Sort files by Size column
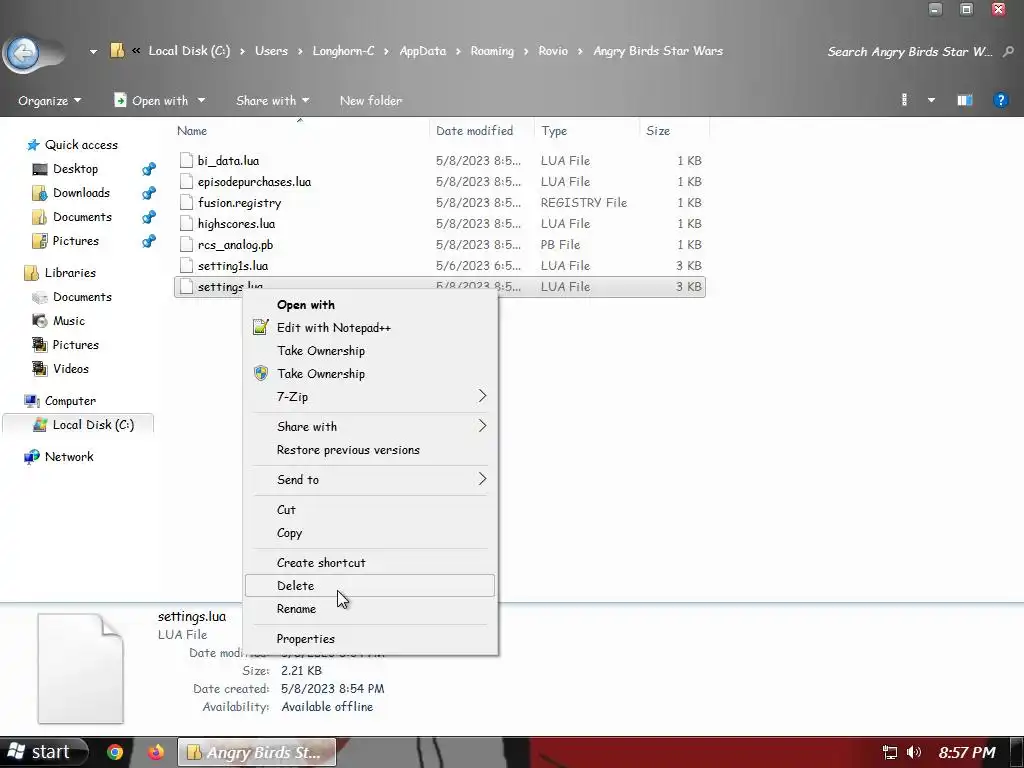The image size is (1024, 768). (658, 131)
